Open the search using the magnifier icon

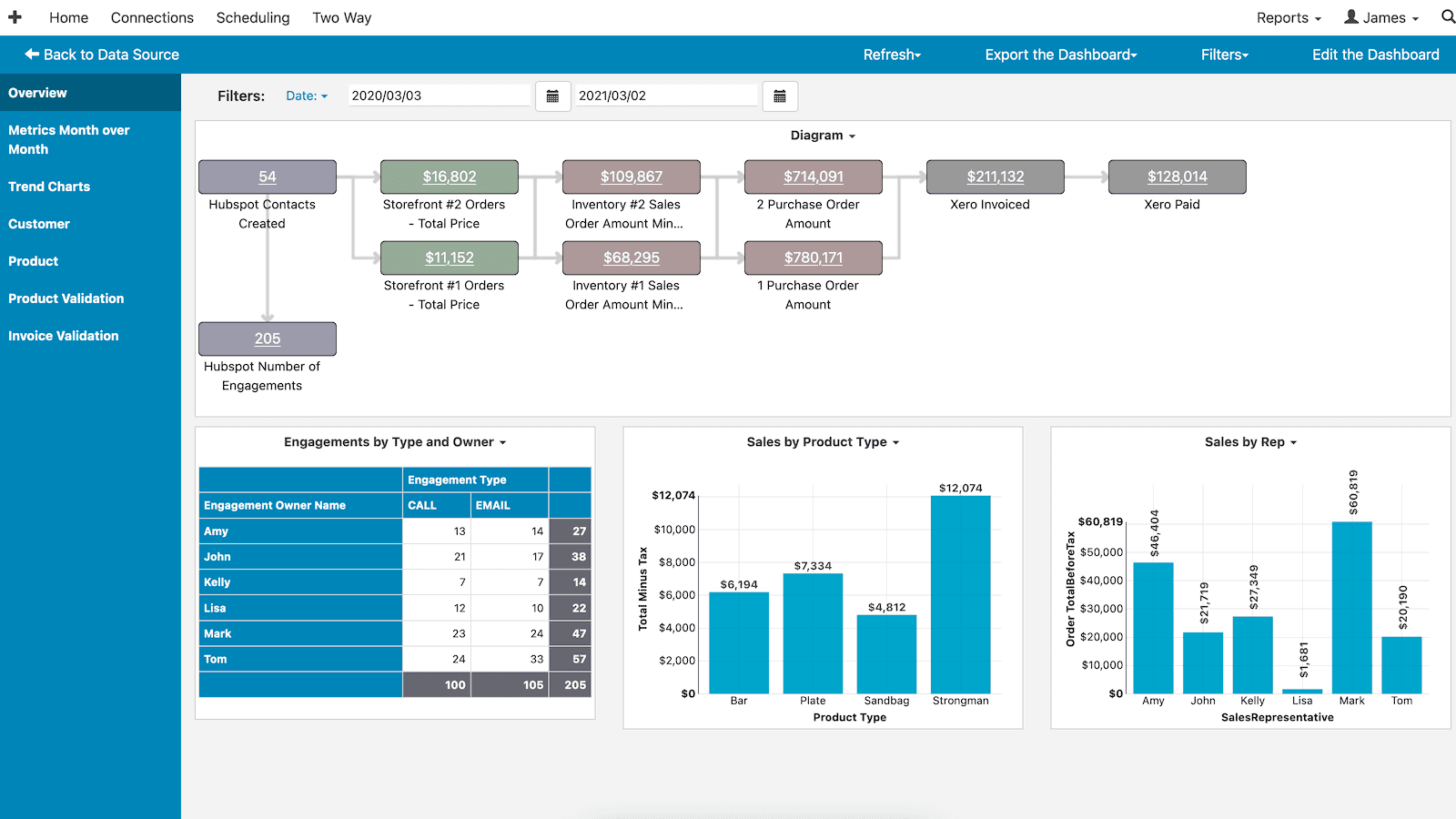(x=1448, y=16)
